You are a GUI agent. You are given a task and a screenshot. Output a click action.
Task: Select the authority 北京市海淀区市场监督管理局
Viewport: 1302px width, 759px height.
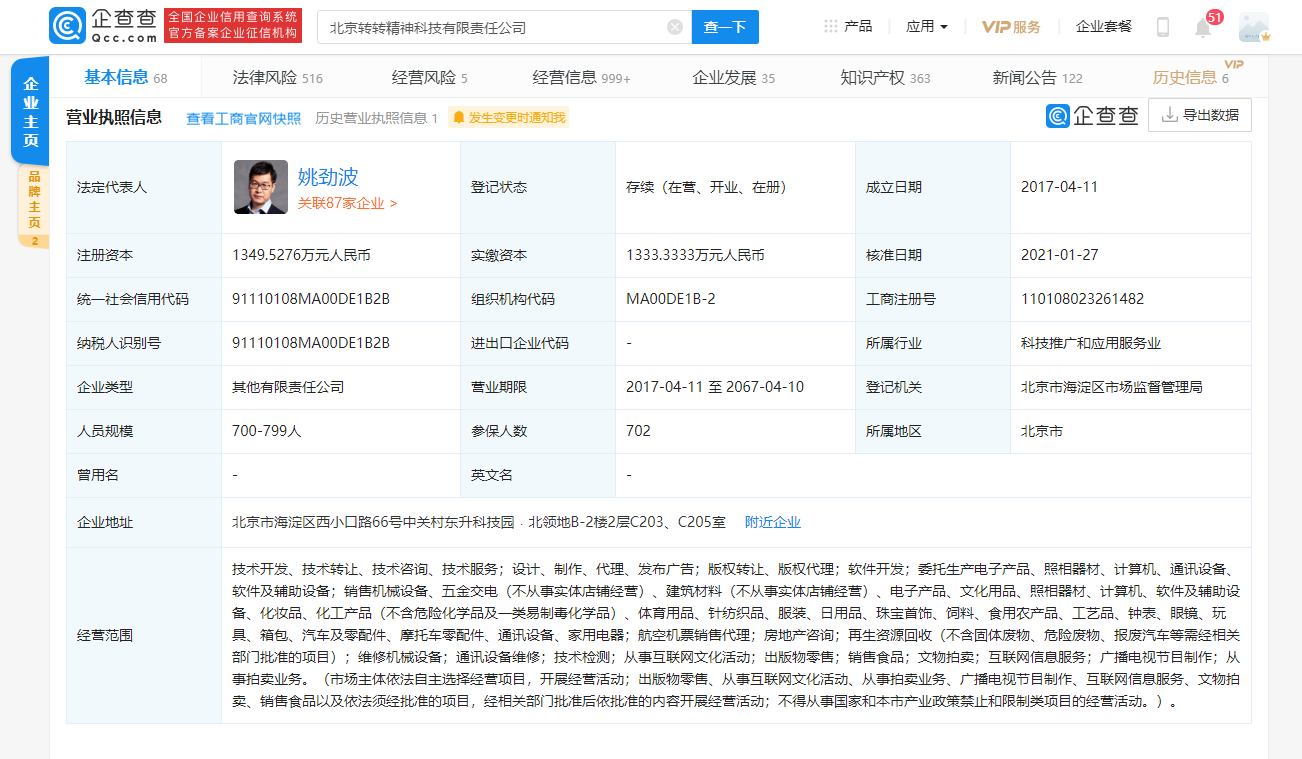1111,387
